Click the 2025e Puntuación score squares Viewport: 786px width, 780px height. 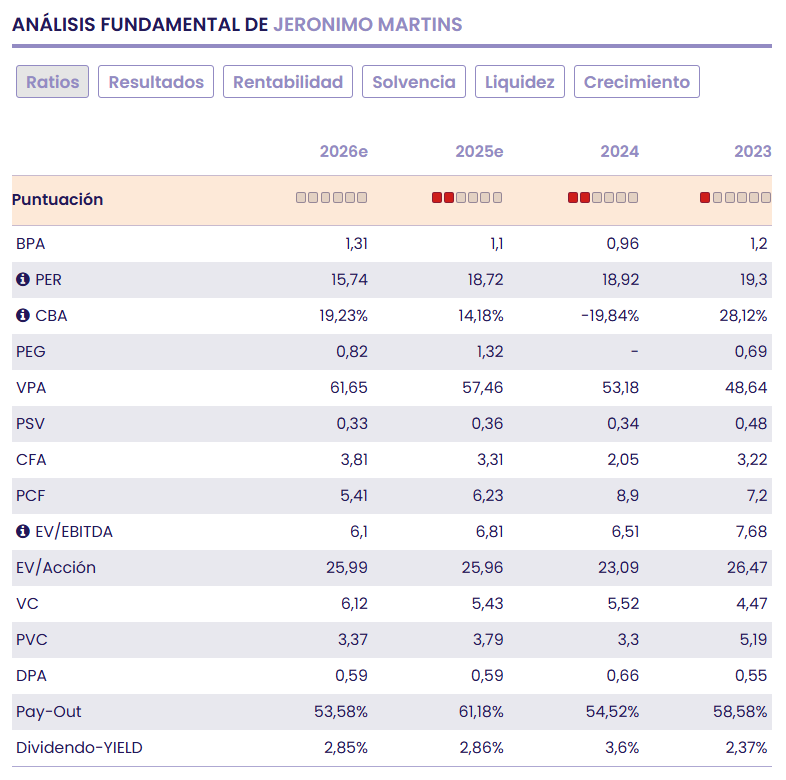[467, 198]
